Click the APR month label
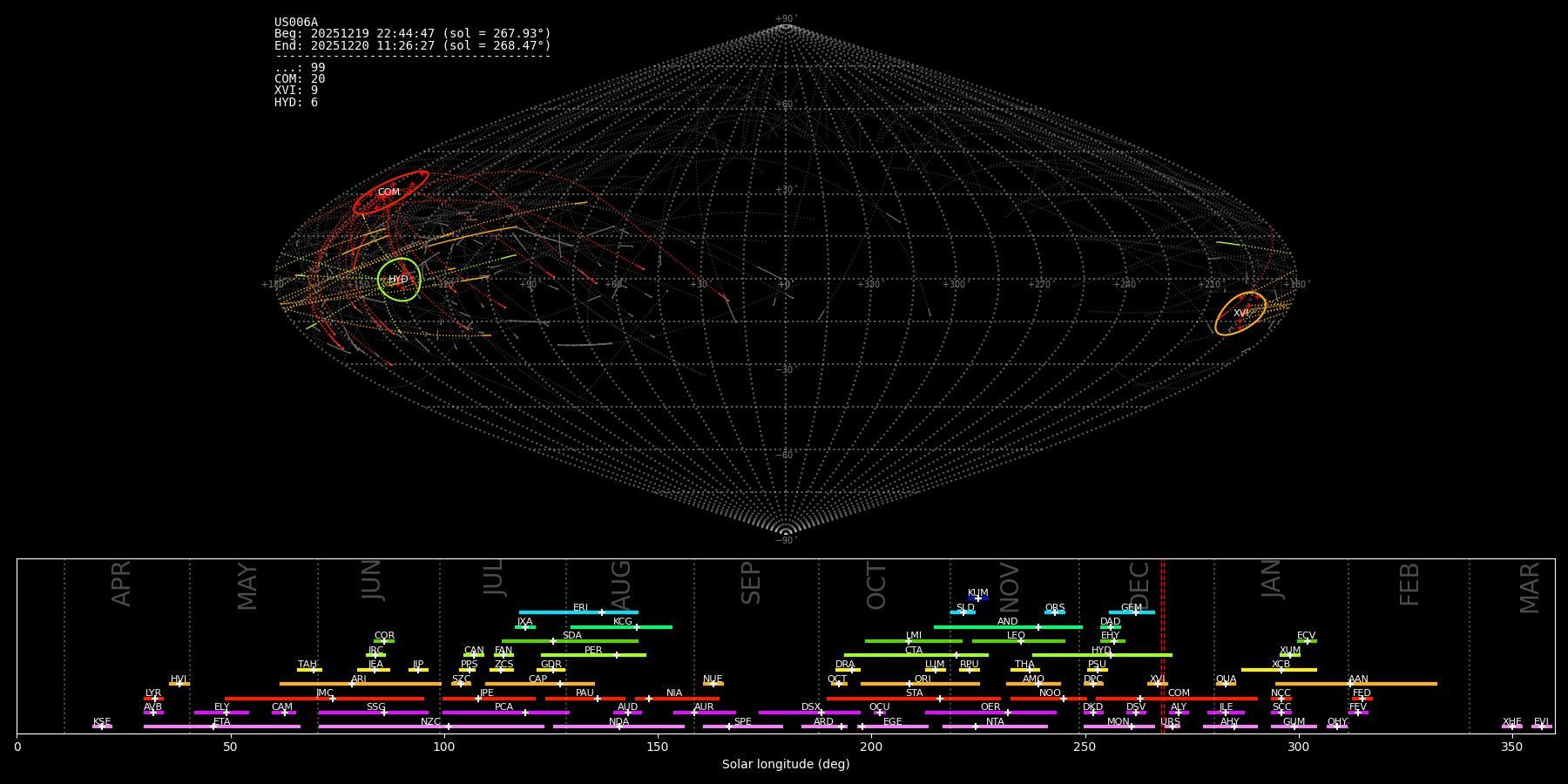This screenshot has height=784, width=1568. pyautogui.click(x=121, y=584)
